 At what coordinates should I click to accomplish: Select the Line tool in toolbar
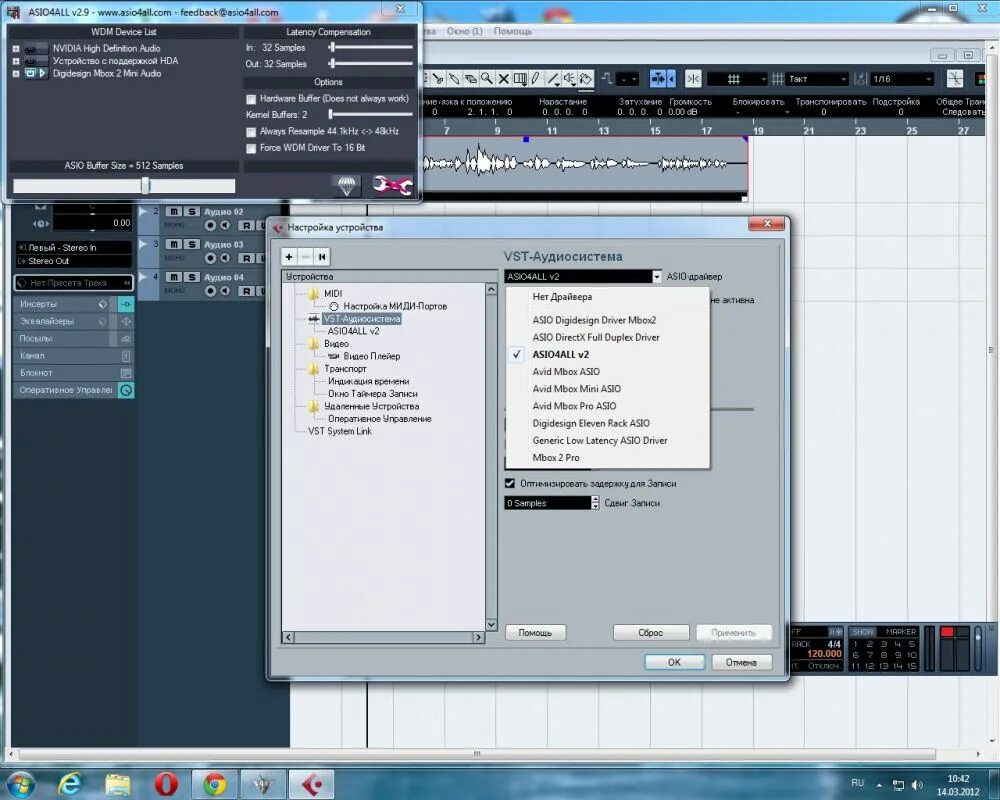[x=553, y=78]
